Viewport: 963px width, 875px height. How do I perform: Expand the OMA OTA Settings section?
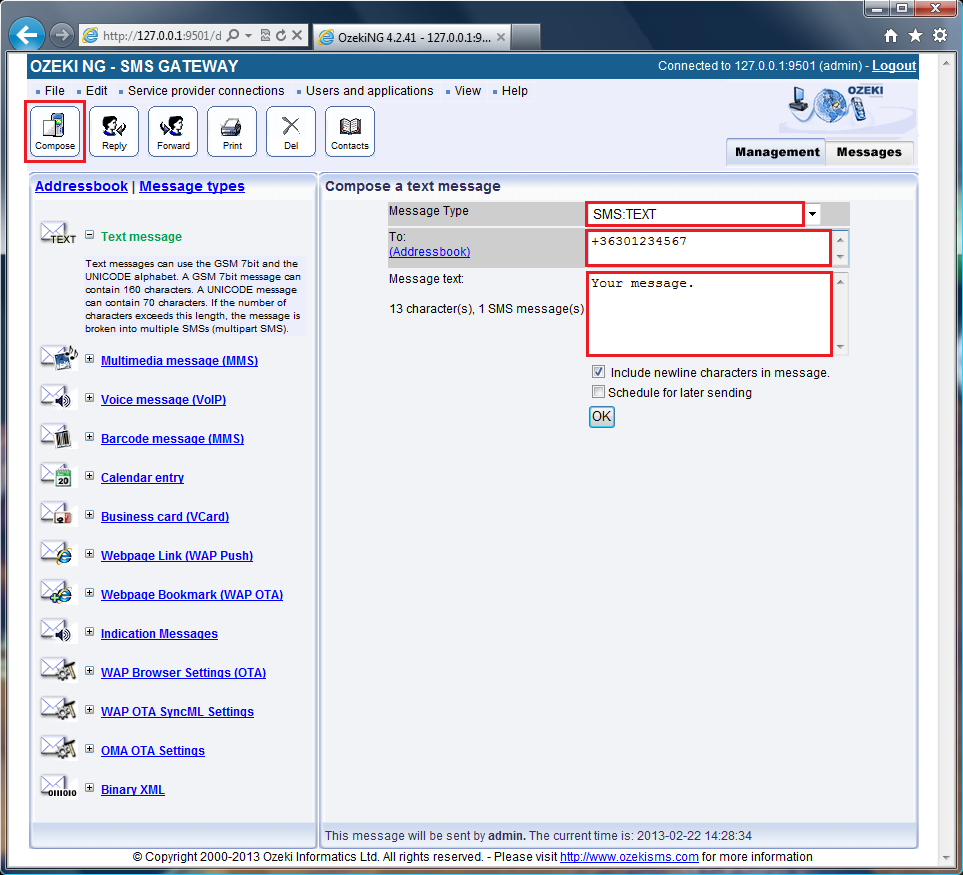click(x=90, y=749)
